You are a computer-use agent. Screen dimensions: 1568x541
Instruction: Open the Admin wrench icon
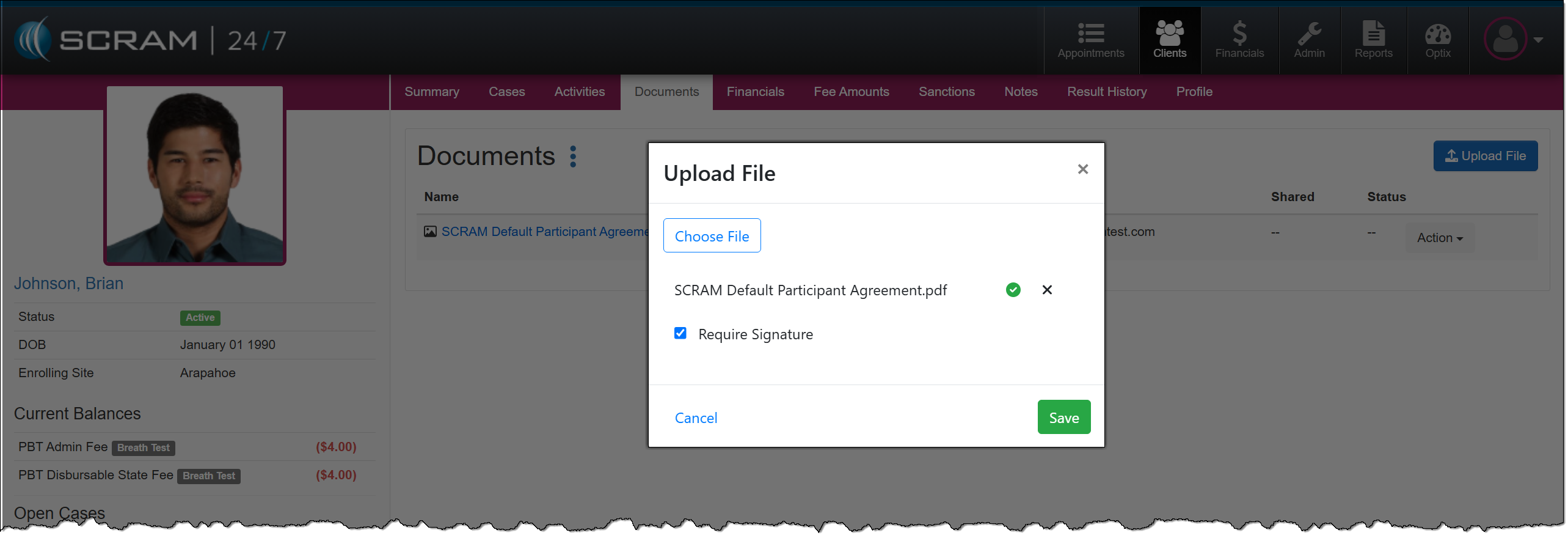[1309, 34]
